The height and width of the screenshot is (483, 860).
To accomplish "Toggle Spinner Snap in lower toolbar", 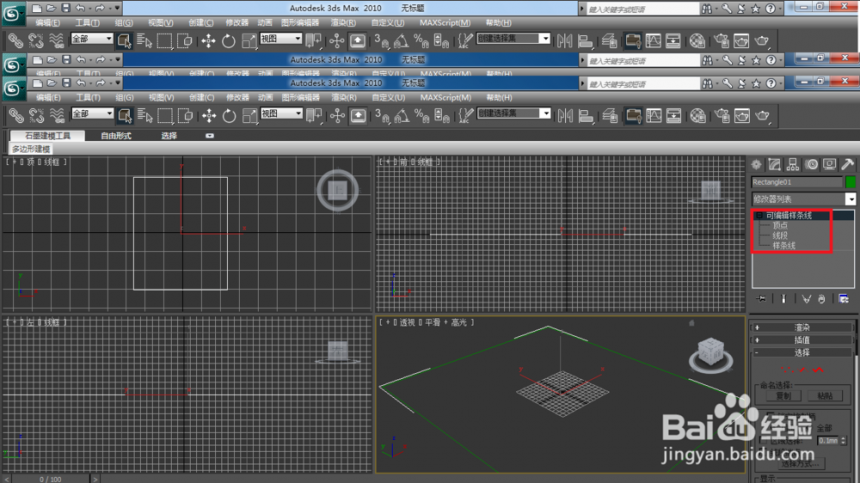I will click(x=442, y=116).
